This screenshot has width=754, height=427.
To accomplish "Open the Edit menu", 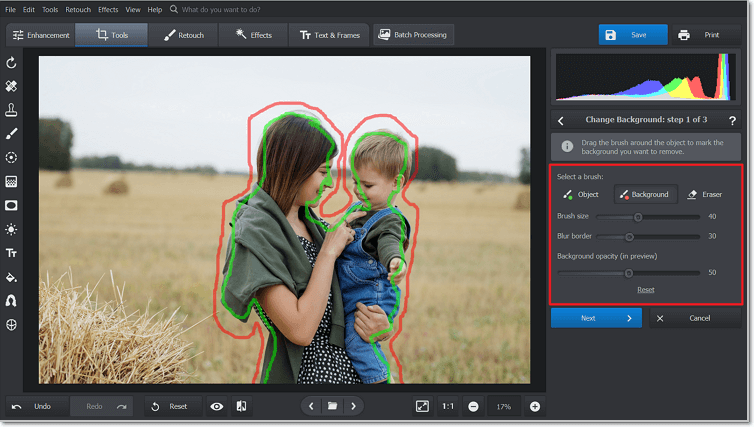I will (x=29, y=10).
